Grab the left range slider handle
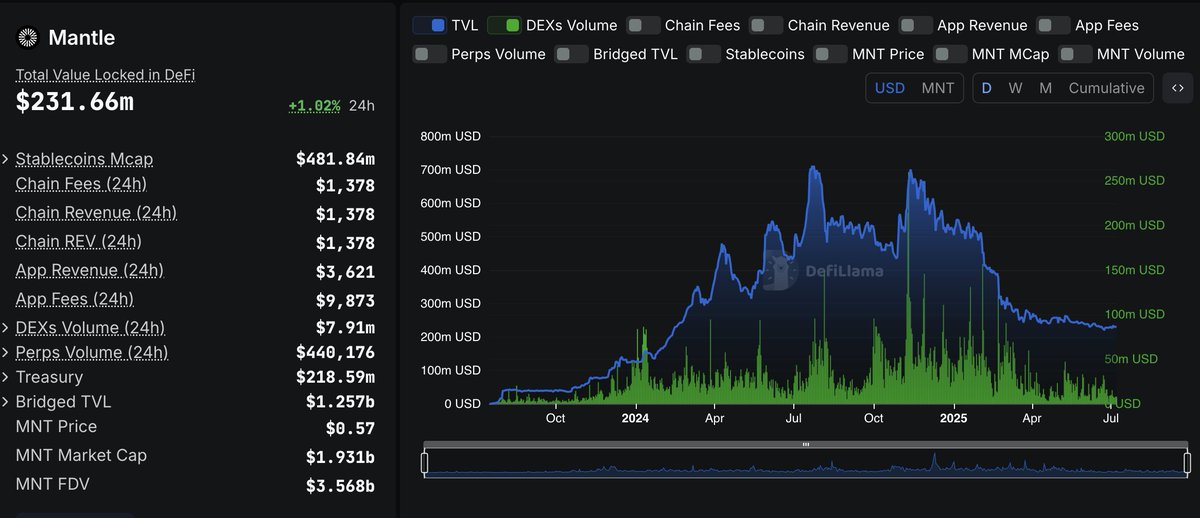 click(424, 463)
